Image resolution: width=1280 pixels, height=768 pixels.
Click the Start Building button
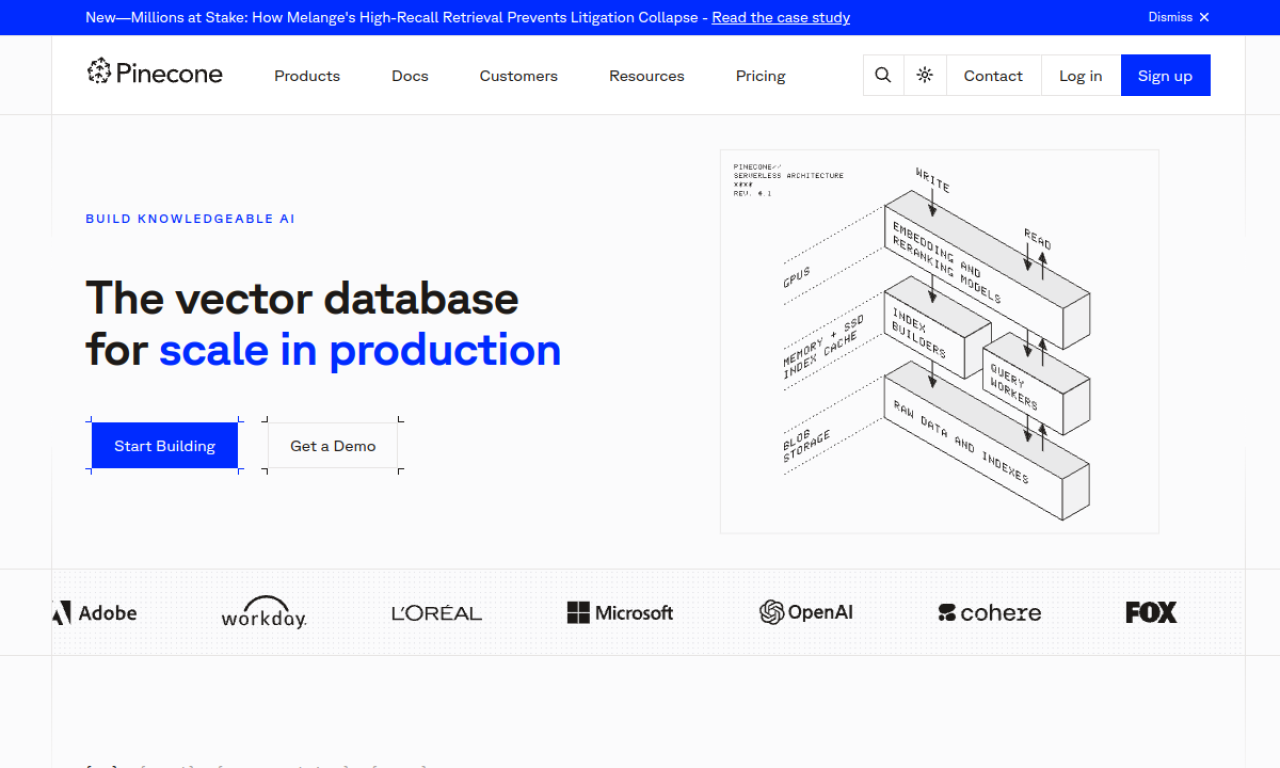tap(165, 446)
